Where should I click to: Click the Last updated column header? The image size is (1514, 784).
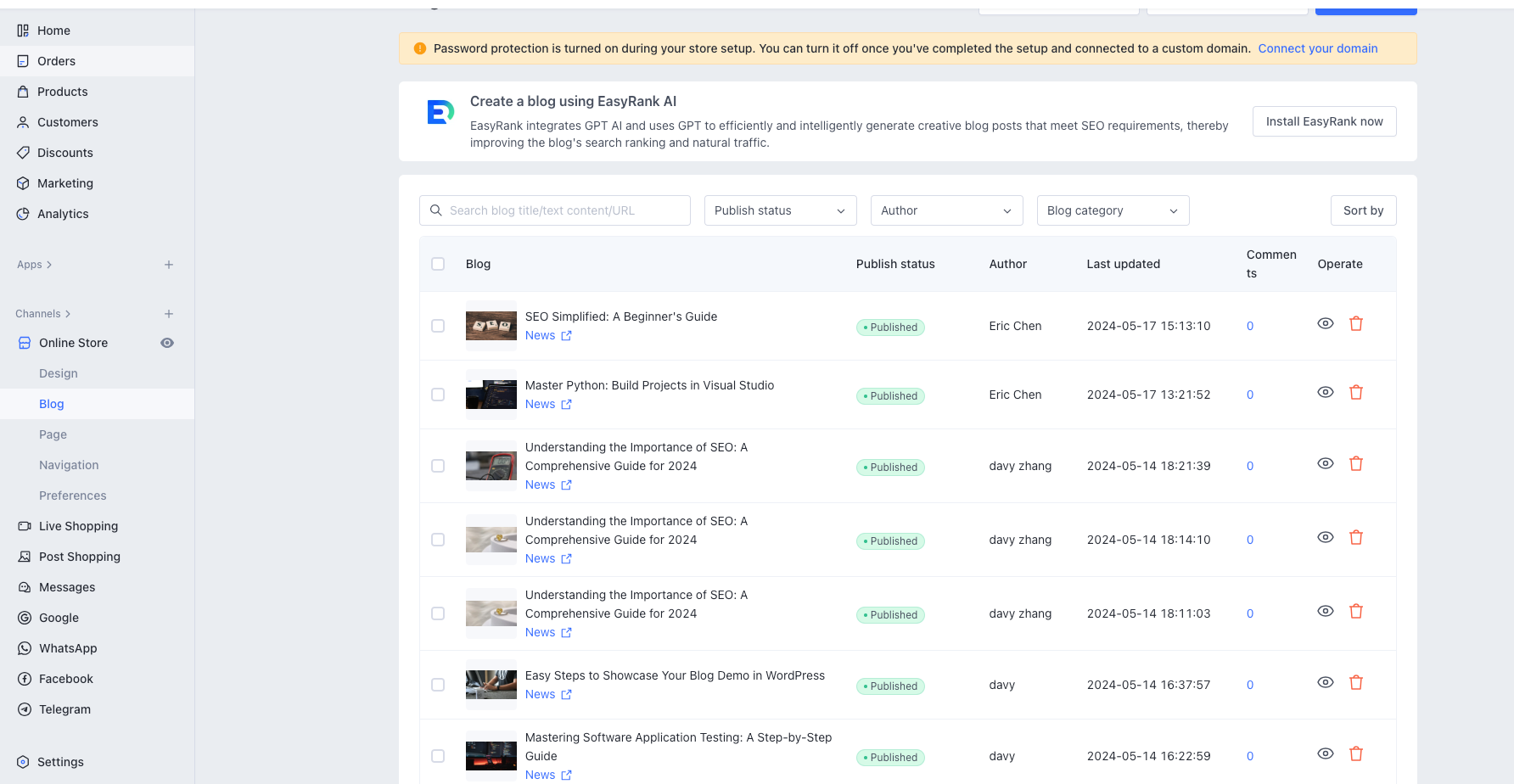point(1123,264)
